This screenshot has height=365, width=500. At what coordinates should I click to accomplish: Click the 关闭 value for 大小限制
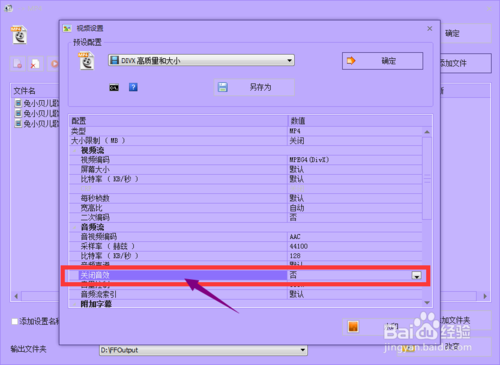297,141
